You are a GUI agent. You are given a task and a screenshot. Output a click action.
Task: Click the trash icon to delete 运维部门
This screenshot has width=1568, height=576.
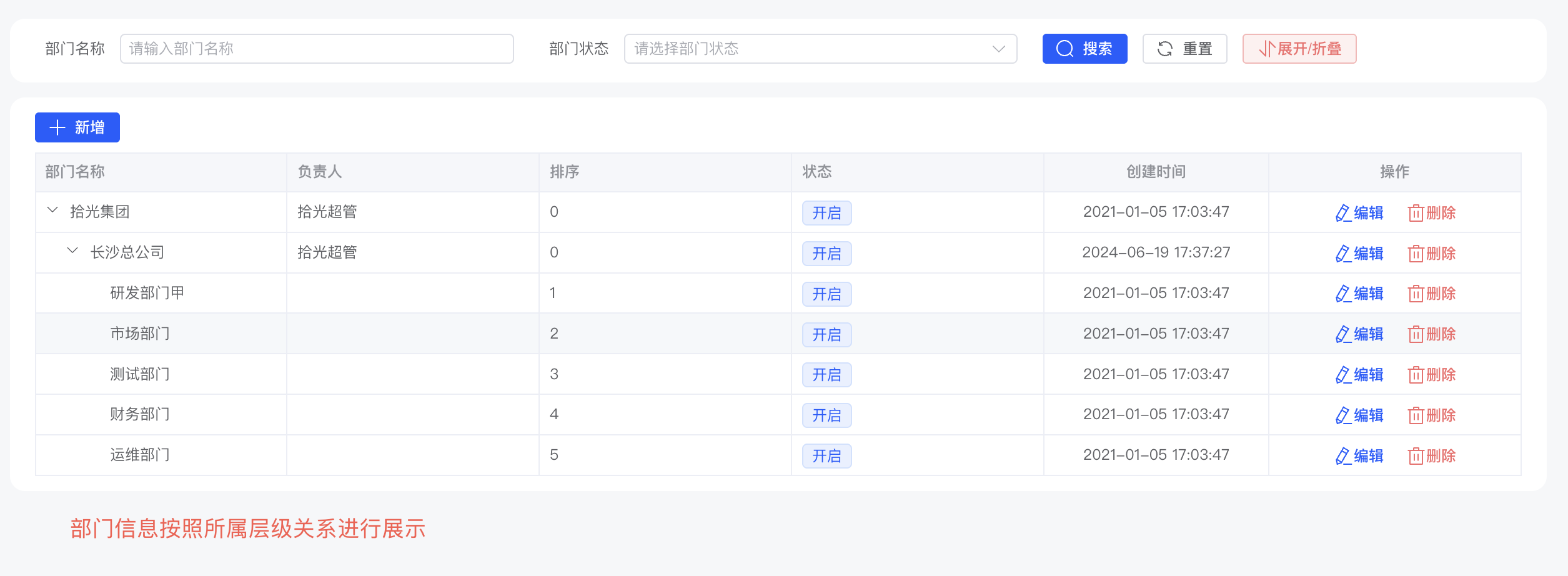coord(1415,455)
